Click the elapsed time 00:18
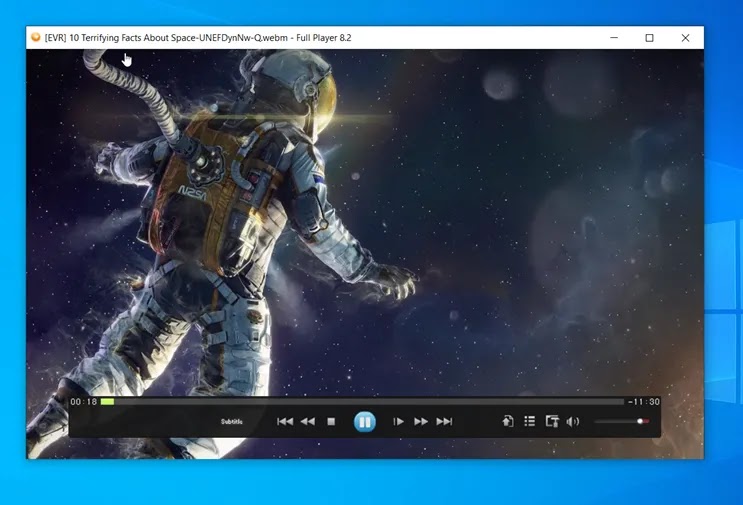The height and width of the screenshot is (505, 743). click(x=83, y=402)
